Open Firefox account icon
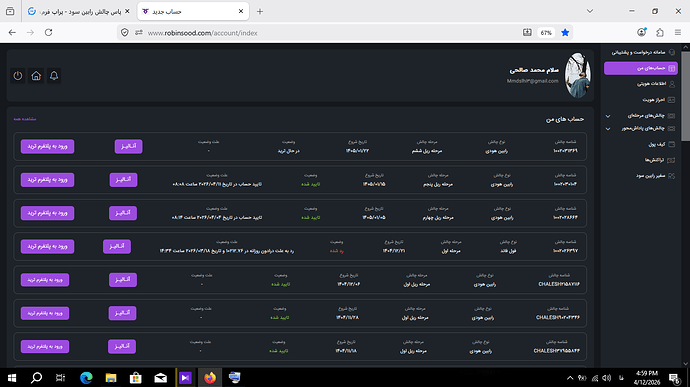 tap(642, 33)
